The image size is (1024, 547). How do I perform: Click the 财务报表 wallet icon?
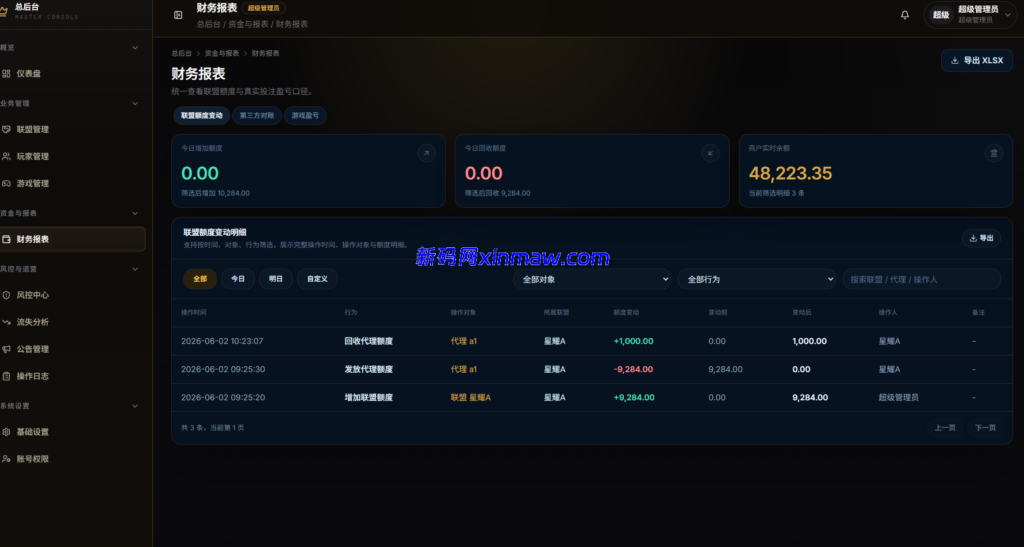tap(6, 240)
